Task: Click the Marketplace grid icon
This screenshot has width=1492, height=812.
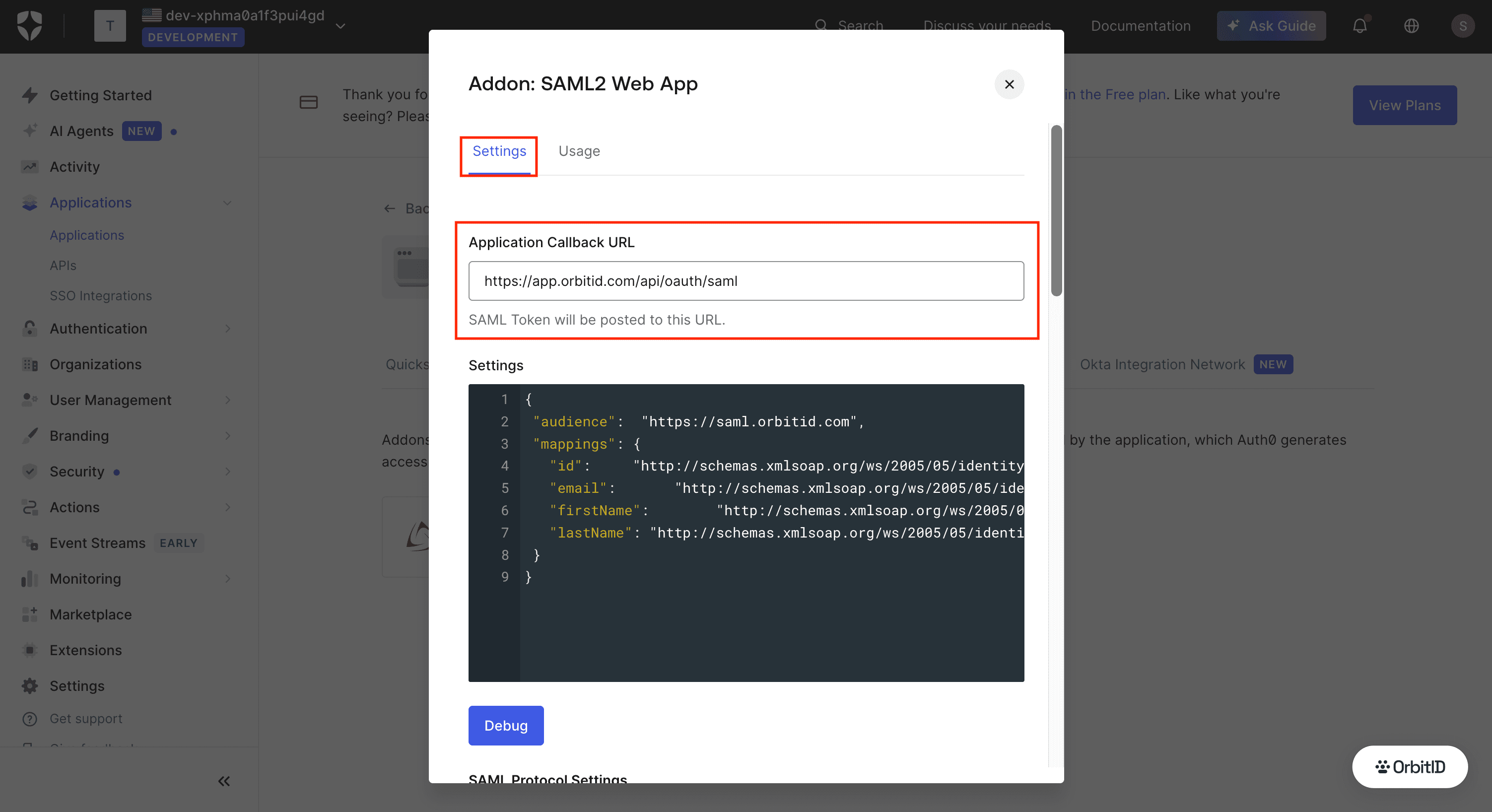Action: (30, 614)
